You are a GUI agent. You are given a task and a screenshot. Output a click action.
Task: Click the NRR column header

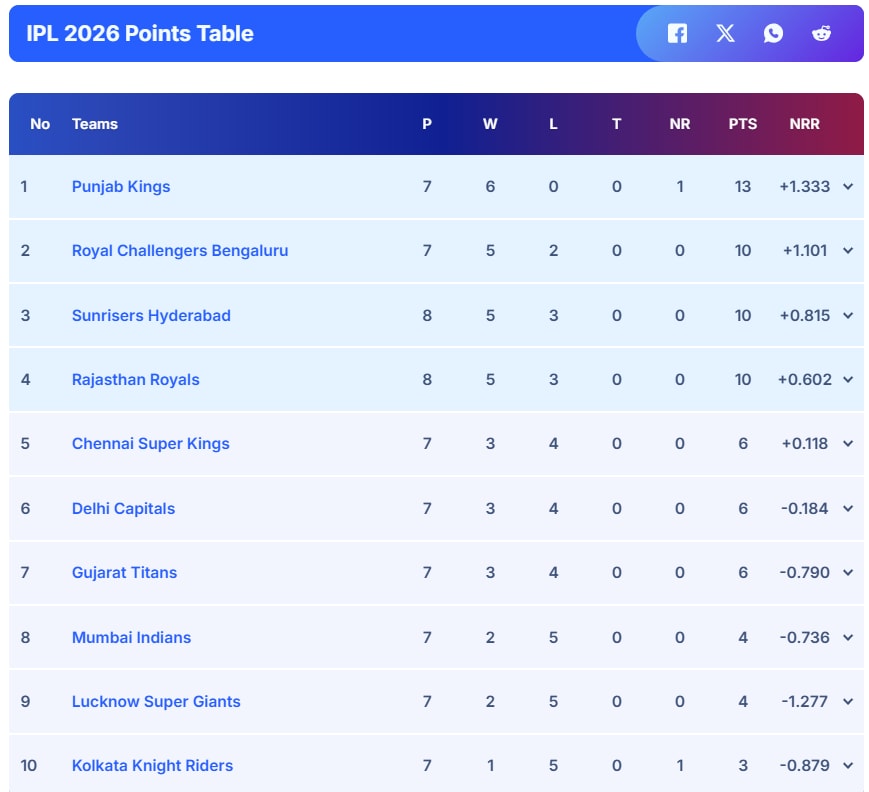[x=804, y=124]
